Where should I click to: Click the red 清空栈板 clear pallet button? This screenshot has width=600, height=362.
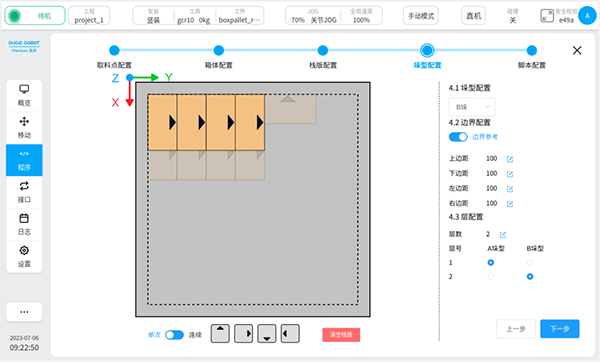tap(341, 334)
